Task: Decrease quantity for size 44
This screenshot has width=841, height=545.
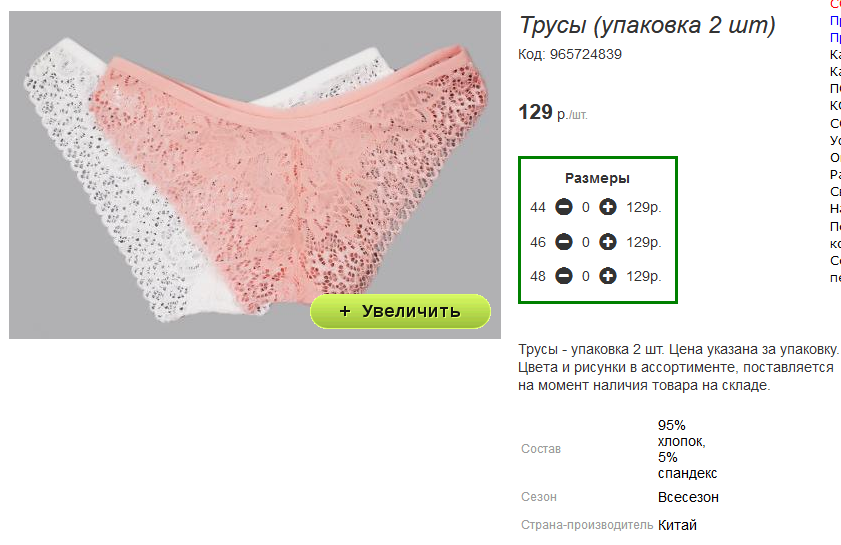Action: pyautogui.click(x=563, y=207)
